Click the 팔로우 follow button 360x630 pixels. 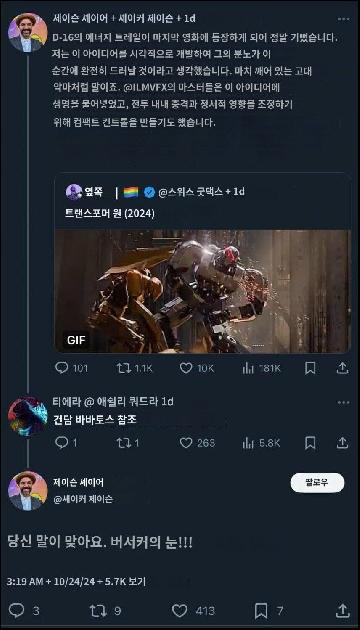(317, 483)
